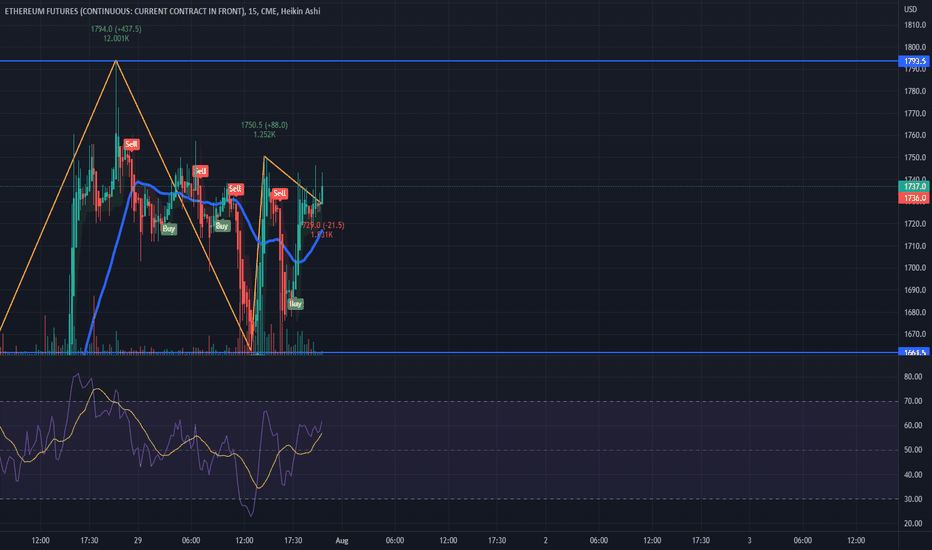Select the blue 1661.5 support price tag
932x550 pixels.
pos(915,352)
